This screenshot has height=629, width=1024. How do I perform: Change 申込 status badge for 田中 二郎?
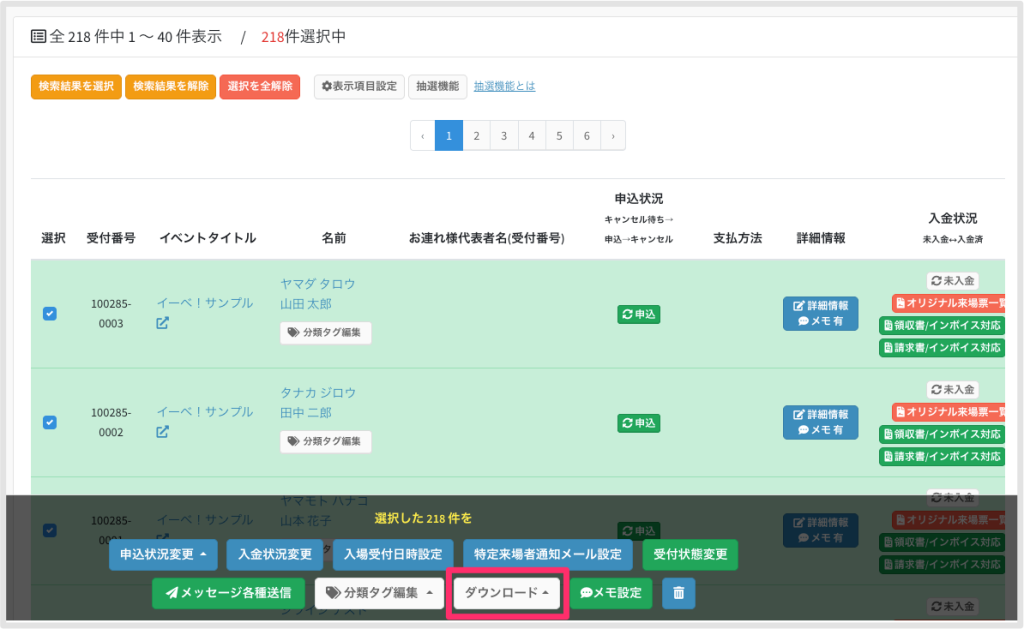click(639, 423)
